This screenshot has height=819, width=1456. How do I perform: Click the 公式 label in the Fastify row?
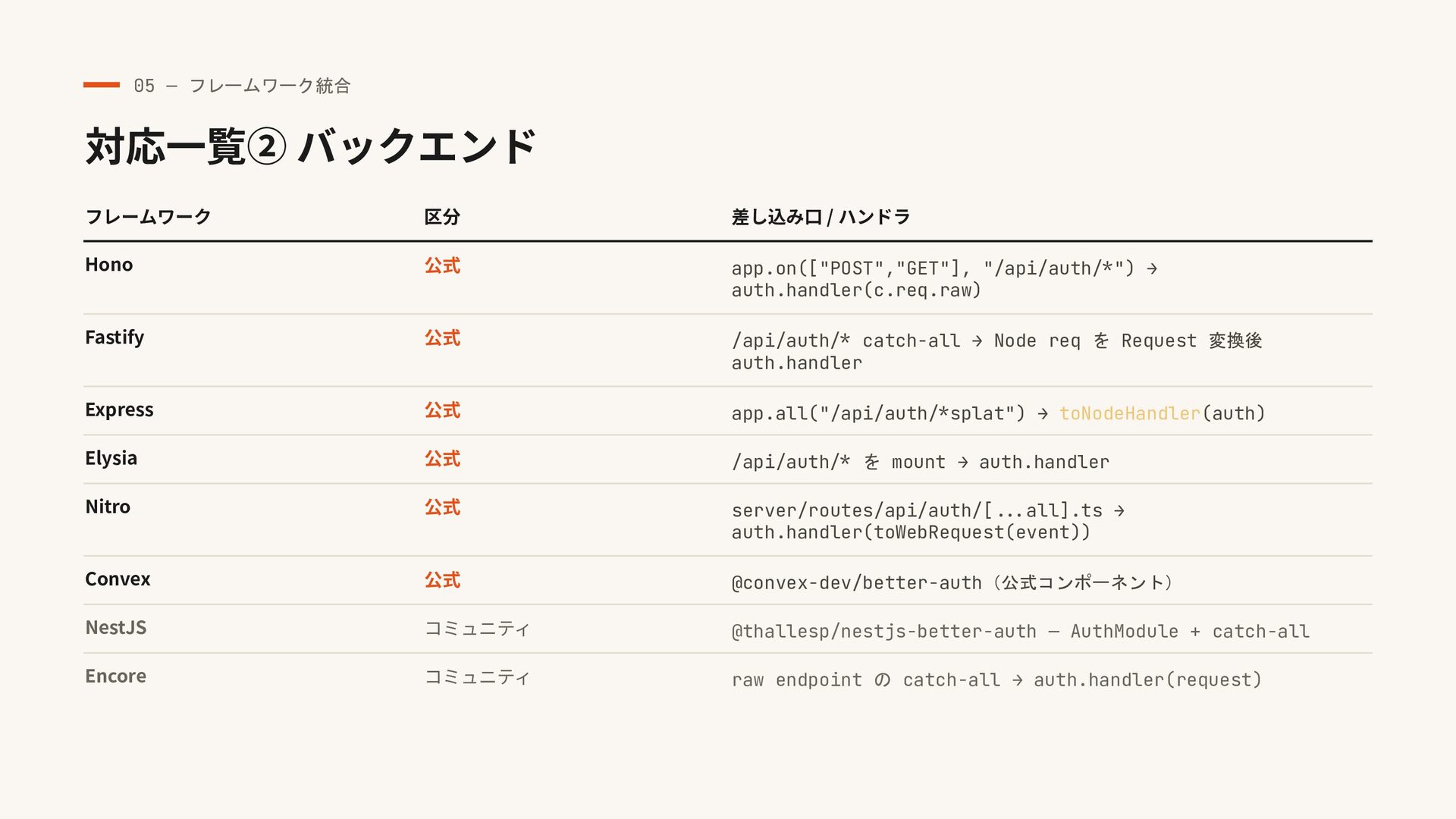(x=442, y=338)
